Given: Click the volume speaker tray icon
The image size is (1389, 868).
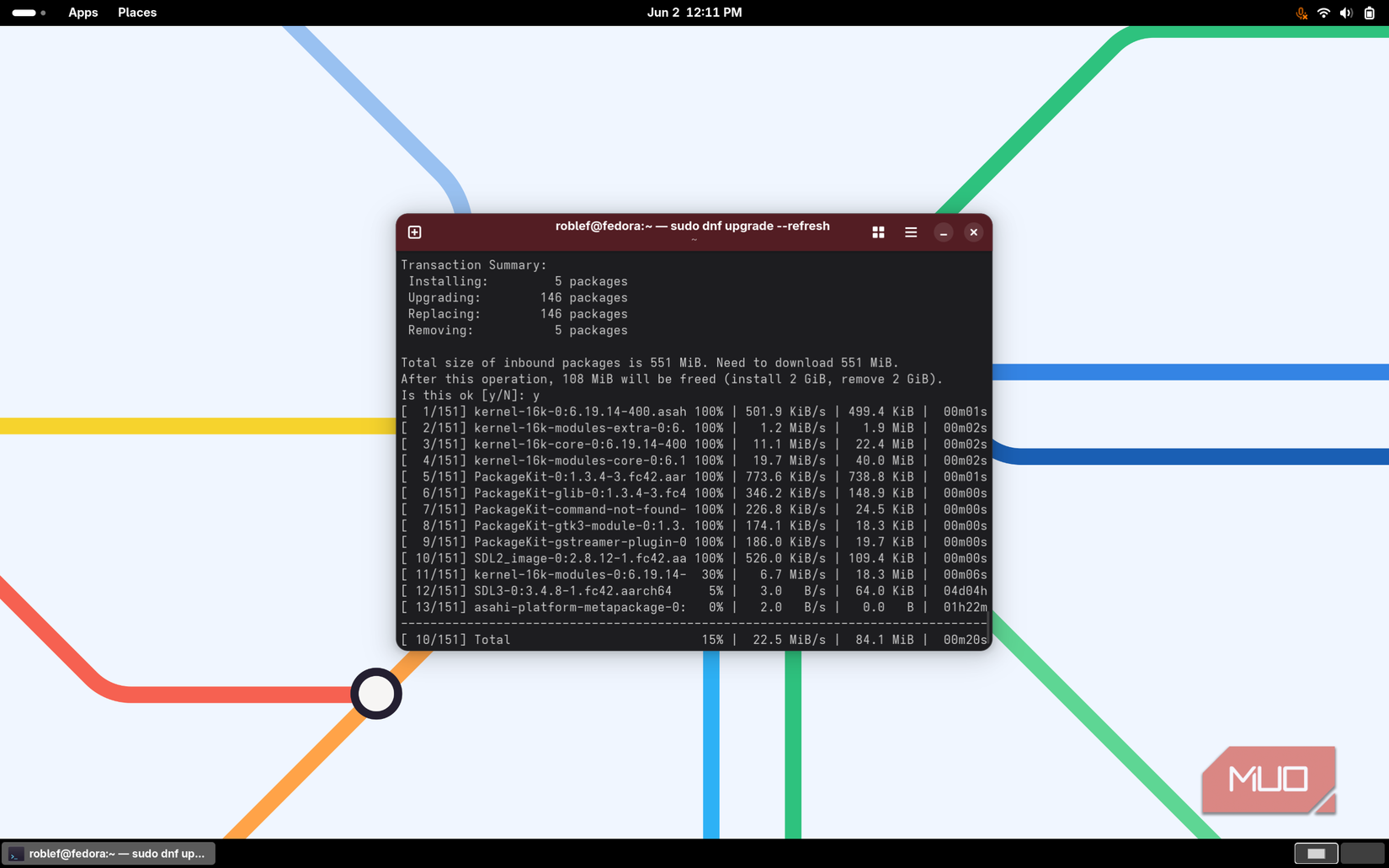Looking at the screenshot, I should point(1346,13).
